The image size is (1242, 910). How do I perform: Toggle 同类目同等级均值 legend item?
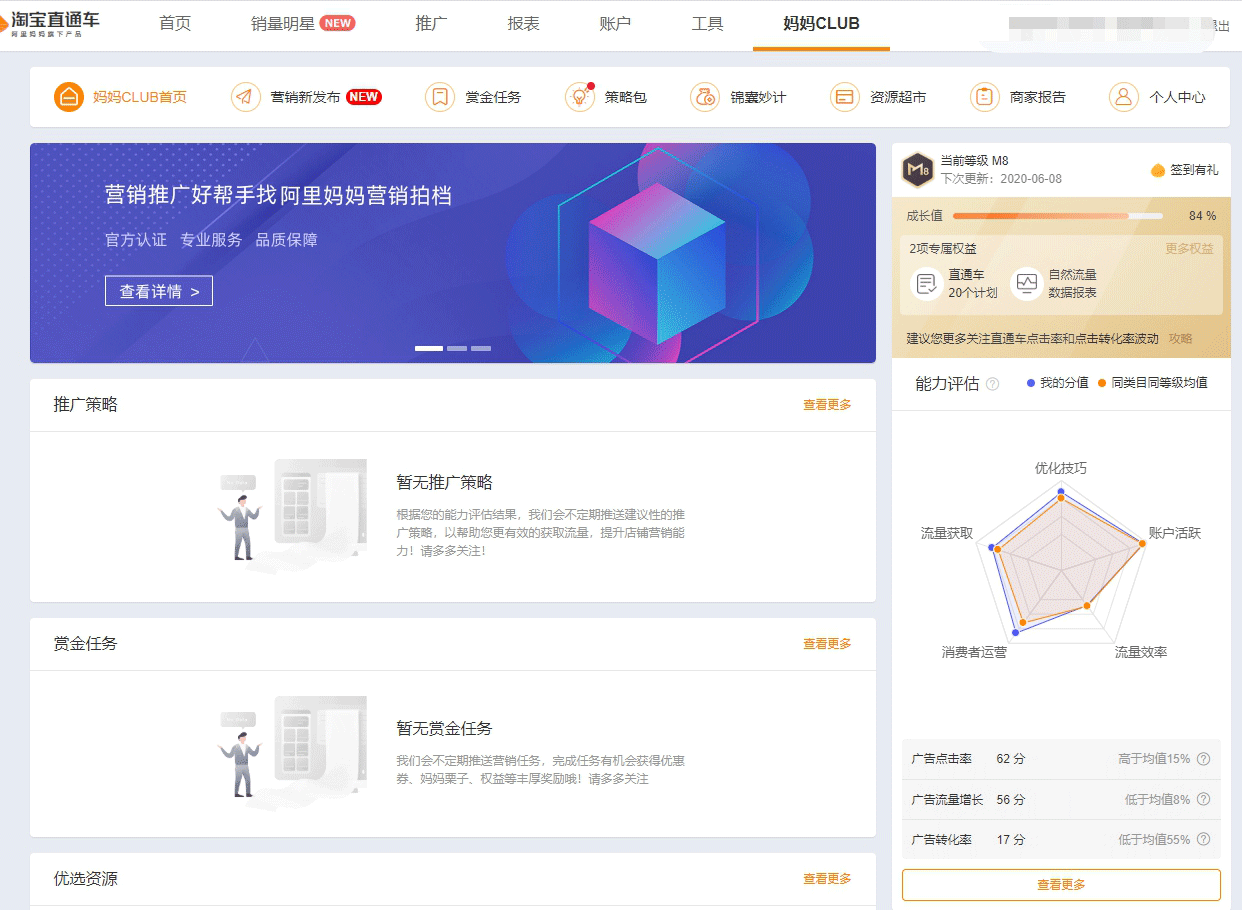tap(1151, 383)
